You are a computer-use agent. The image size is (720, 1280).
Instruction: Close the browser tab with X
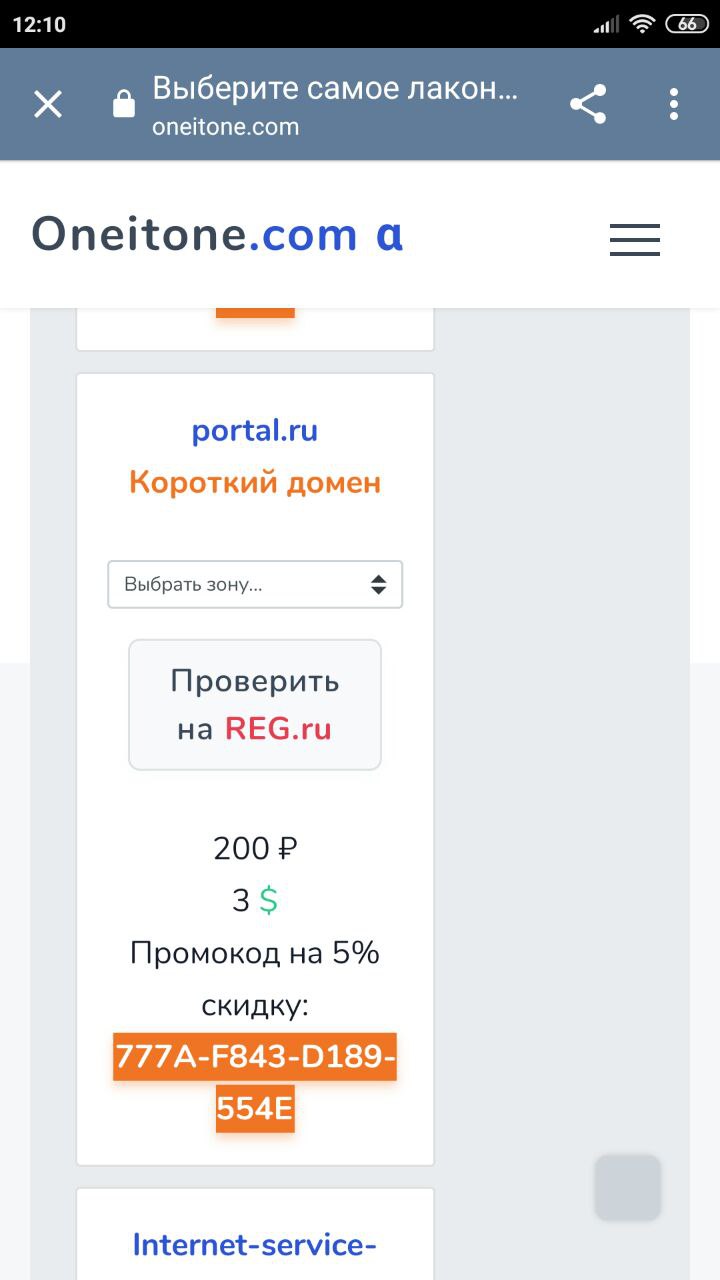(x=48, y=104)
